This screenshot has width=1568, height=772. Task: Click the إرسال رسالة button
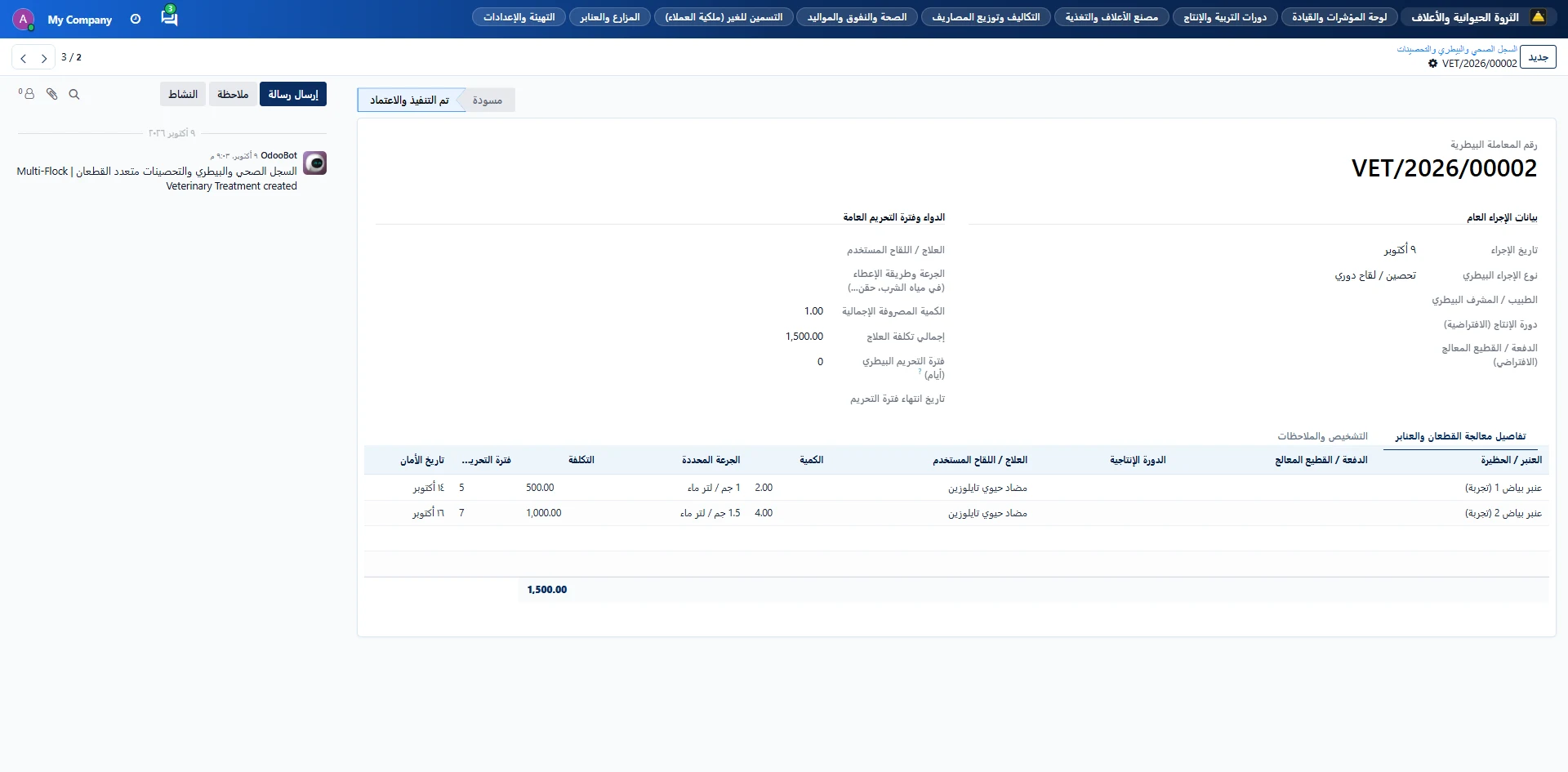coord(293,94)
